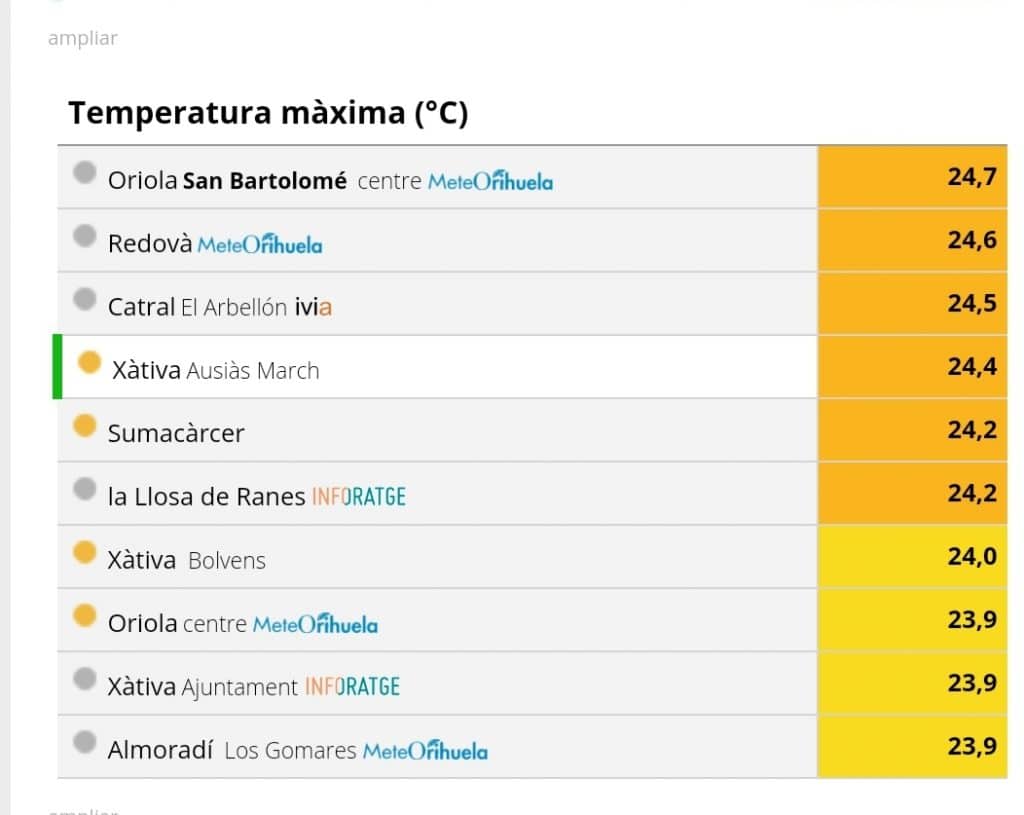The image size is (1024, 815).
Task: Click the gray status dot beside Redovà
Action: point(84,236)
